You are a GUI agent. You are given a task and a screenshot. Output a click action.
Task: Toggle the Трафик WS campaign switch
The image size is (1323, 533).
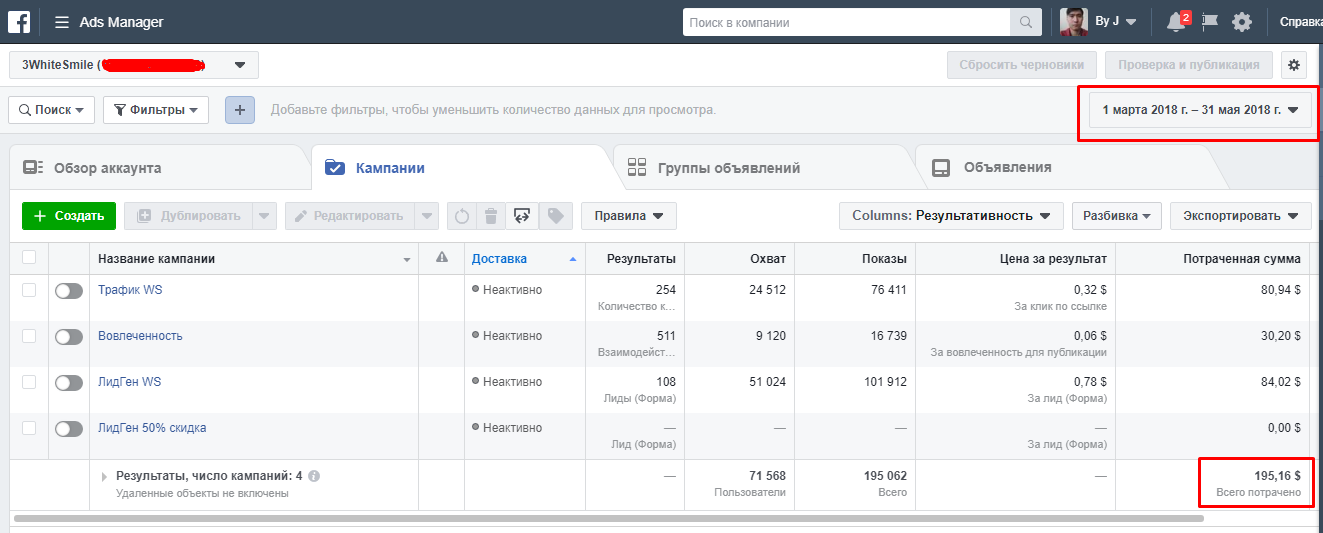[x=69, y=290]
